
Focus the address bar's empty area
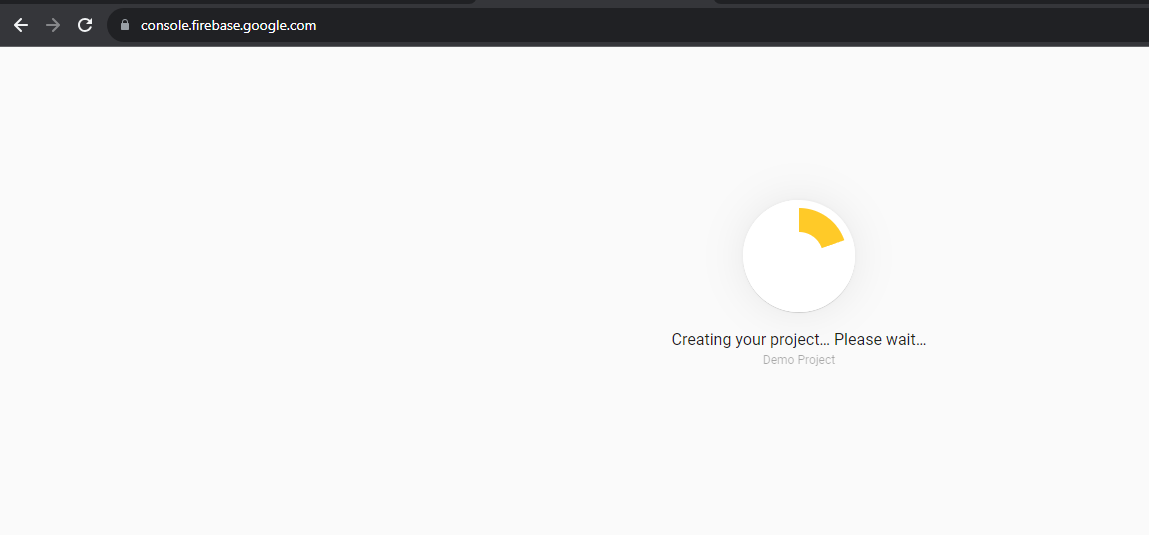point(700,25)
